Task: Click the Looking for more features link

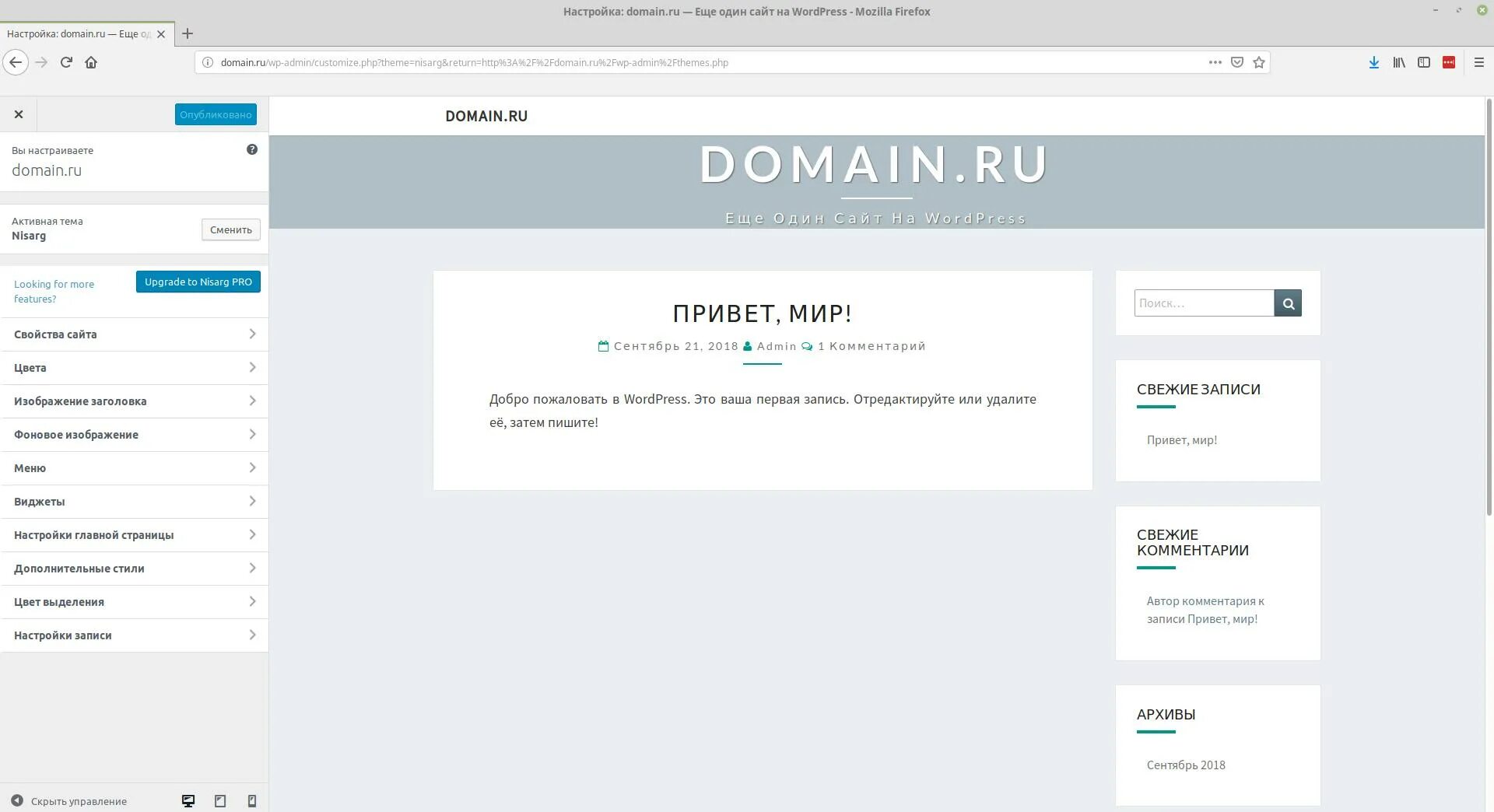Action: point(54,292)
